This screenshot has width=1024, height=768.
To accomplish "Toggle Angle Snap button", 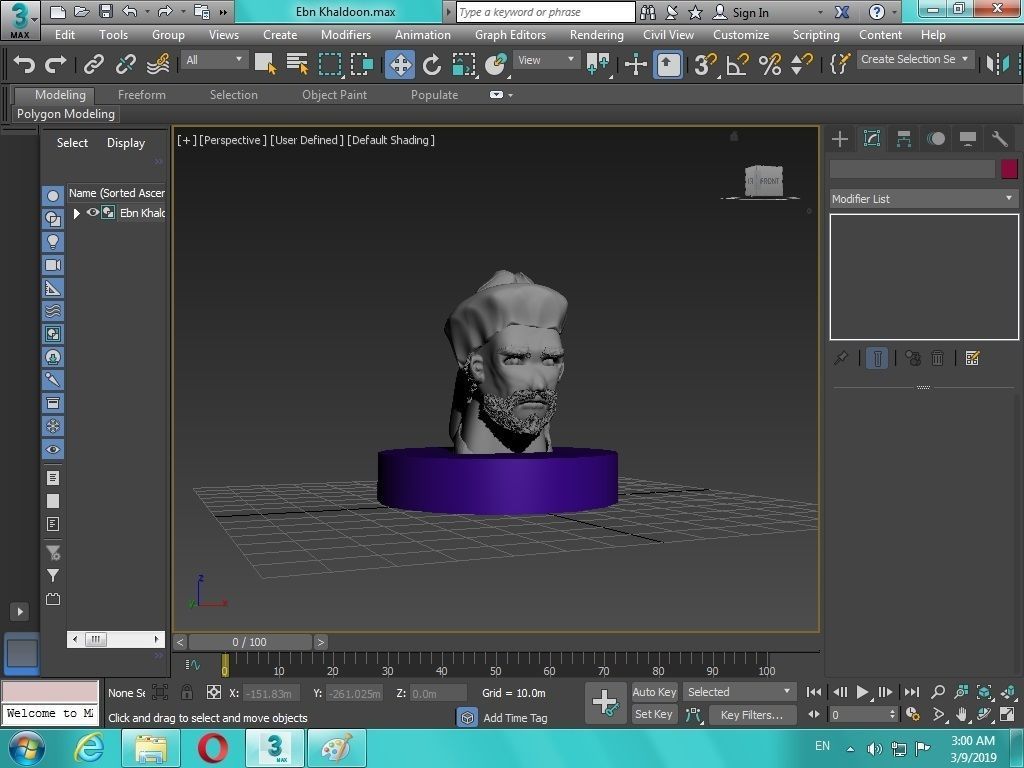I will pyautogui.click(x=737, y=64).
